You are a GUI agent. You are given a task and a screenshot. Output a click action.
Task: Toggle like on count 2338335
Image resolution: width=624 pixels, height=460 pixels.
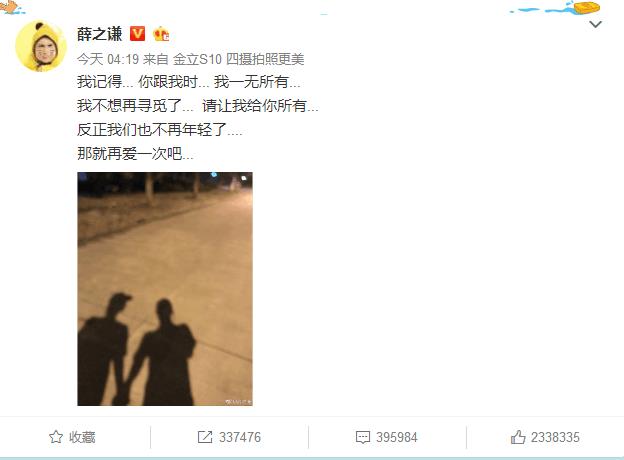click(555, 437)
